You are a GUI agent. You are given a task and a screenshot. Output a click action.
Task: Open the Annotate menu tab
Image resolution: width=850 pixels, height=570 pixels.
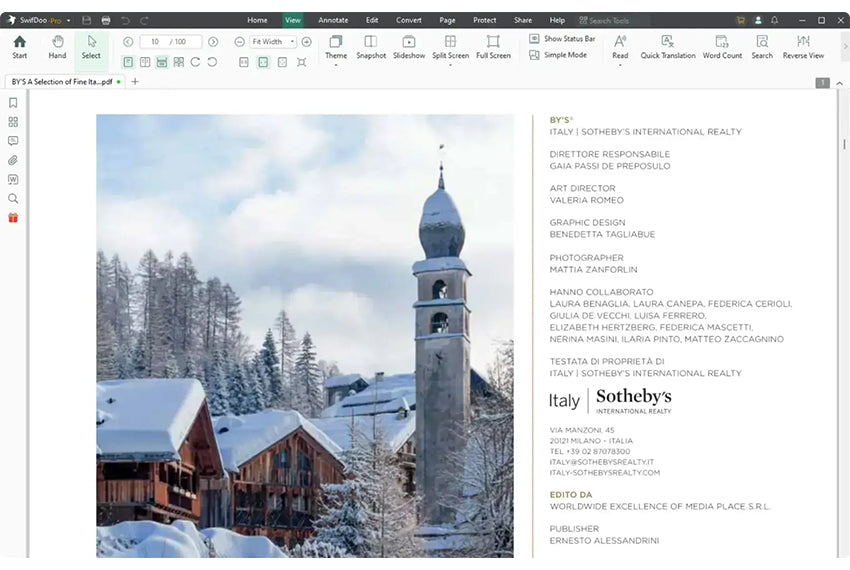pyautogui.click(x=331, y=20)
